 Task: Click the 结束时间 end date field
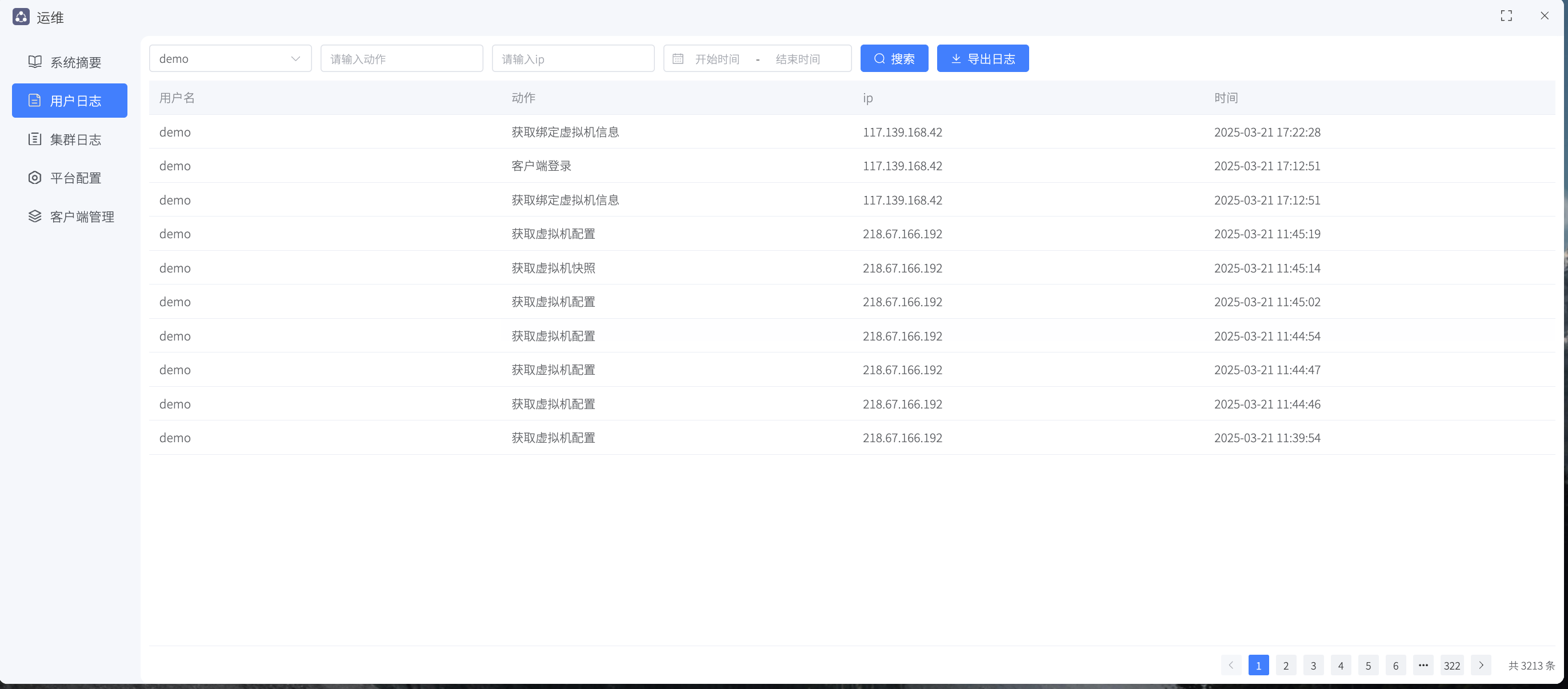click(797, 58)
